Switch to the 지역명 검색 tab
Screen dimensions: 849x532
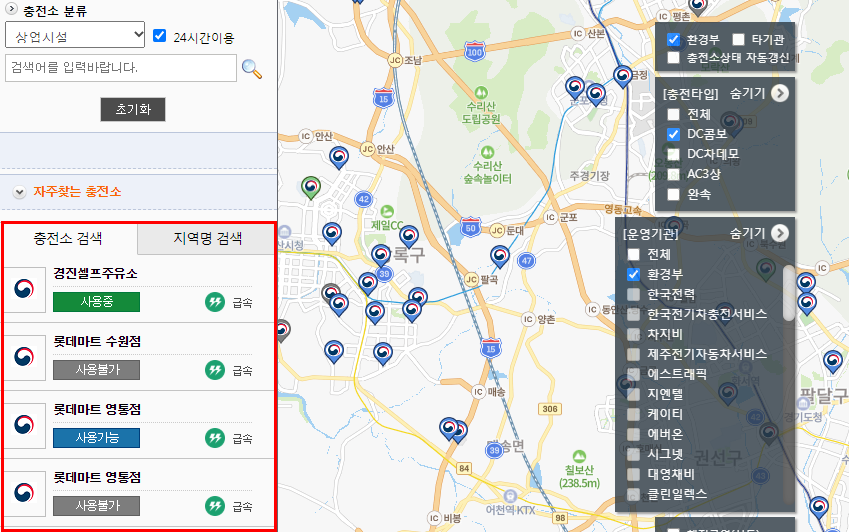pyautogui.click(x=207, y=239)
